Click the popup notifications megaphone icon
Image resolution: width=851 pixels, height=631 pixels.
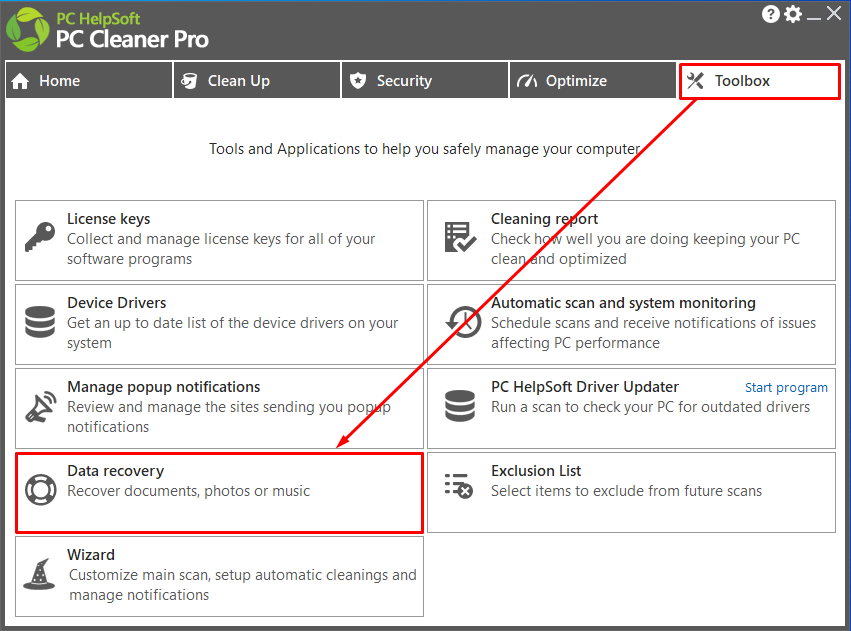[41, 406]
